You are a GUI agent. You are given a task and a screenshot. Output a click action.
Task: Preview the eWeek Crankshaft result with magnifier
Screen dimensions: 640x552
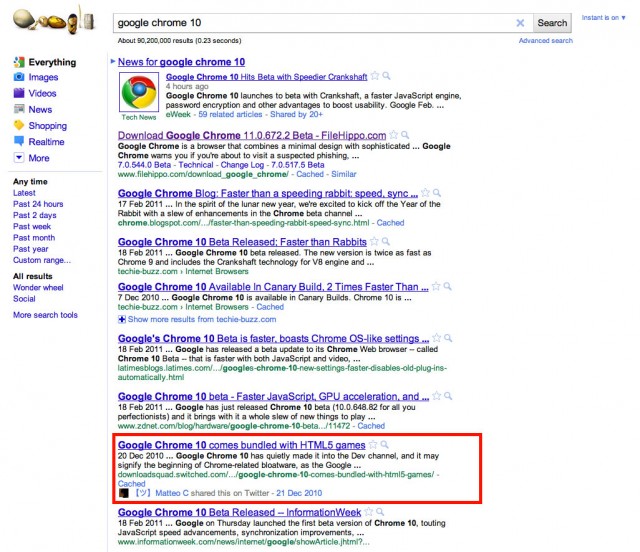386,76
